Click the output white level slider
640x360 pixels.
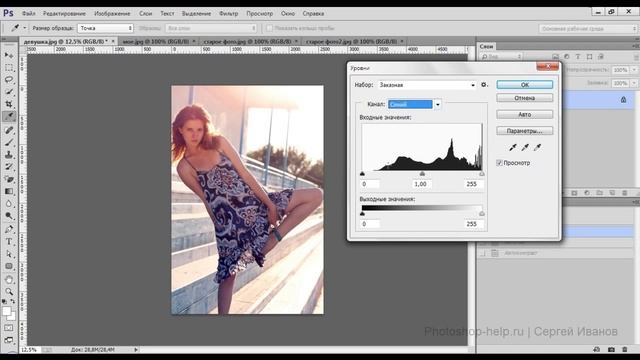pyautogui.click(x=482, y=213)
